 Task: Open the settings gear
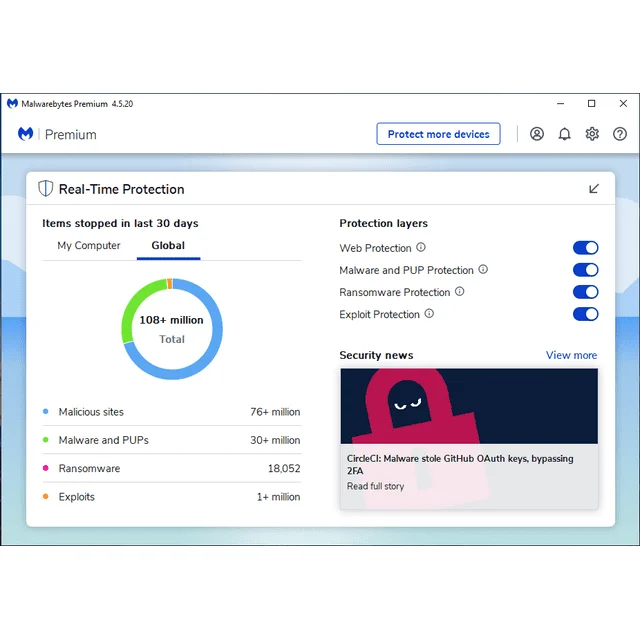592,134
